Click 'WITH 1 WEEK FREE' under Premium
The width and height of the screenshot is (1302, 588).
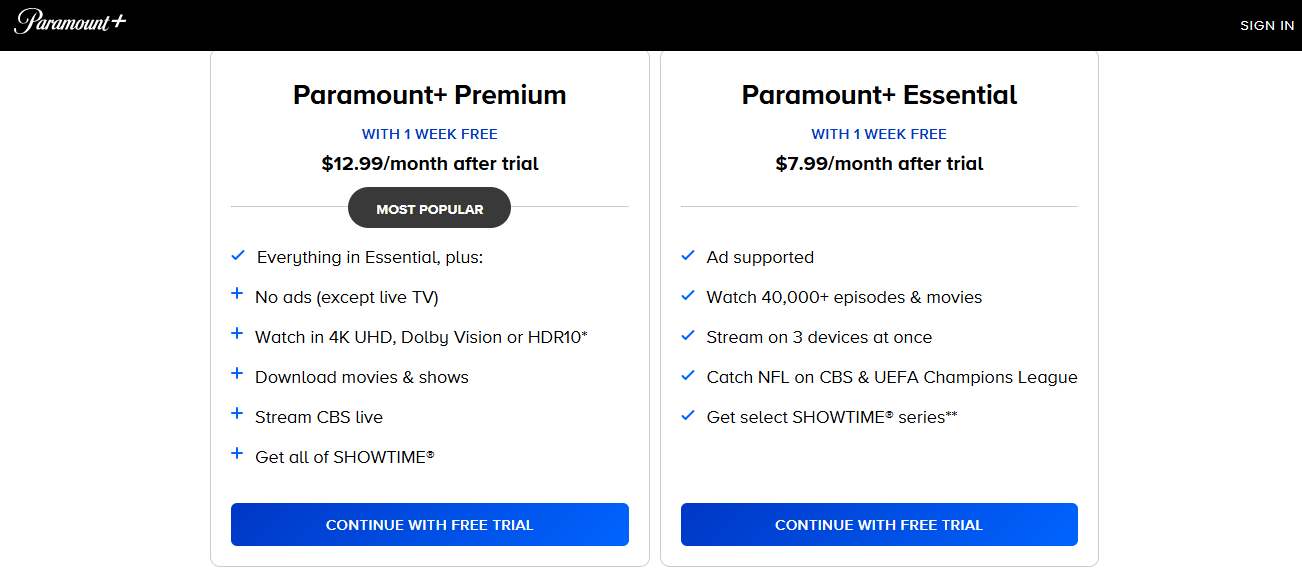coord(429,133)
